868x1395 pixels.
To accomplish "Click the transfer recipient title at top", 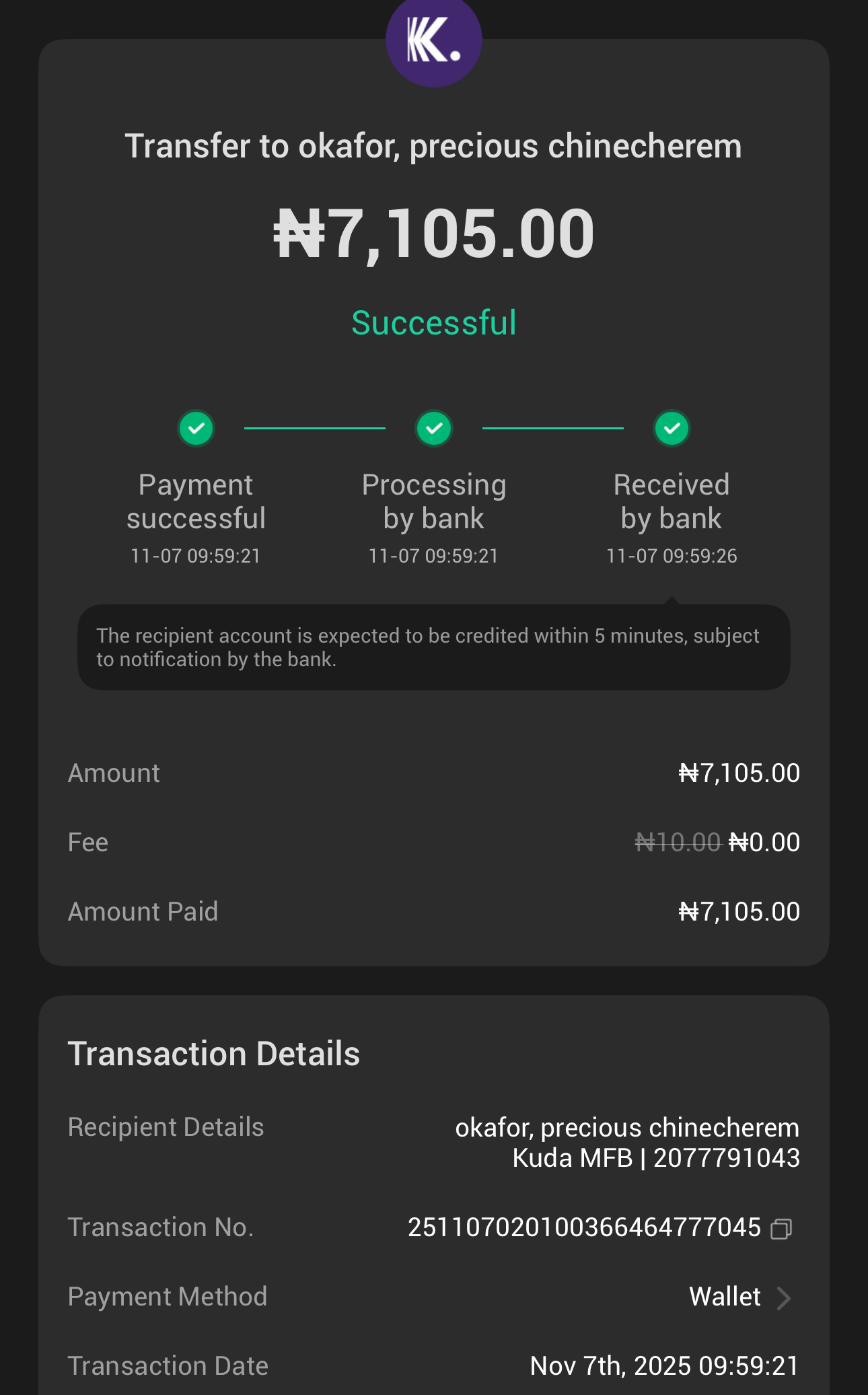I will (x=434, y=146).
